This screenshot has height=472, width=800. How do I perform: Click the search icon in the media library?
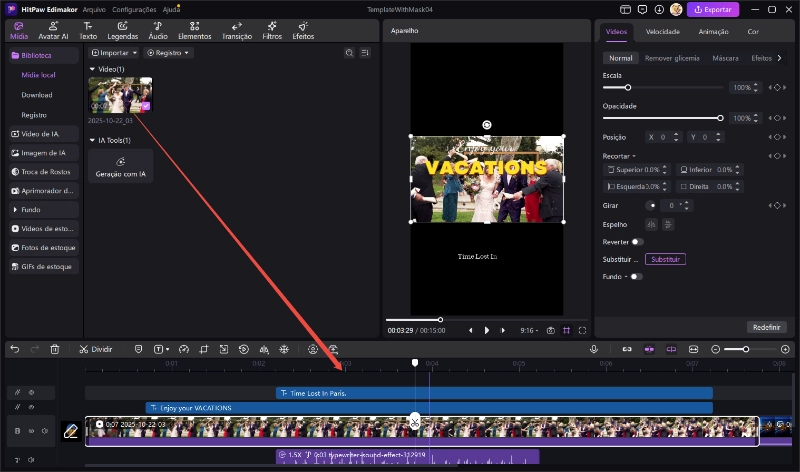coord(351,52)
